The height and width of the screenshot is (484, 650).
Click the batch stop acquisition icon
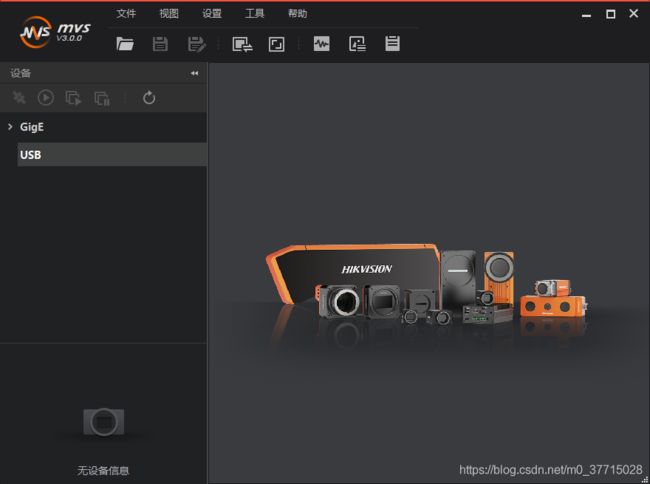coord(102,98)
